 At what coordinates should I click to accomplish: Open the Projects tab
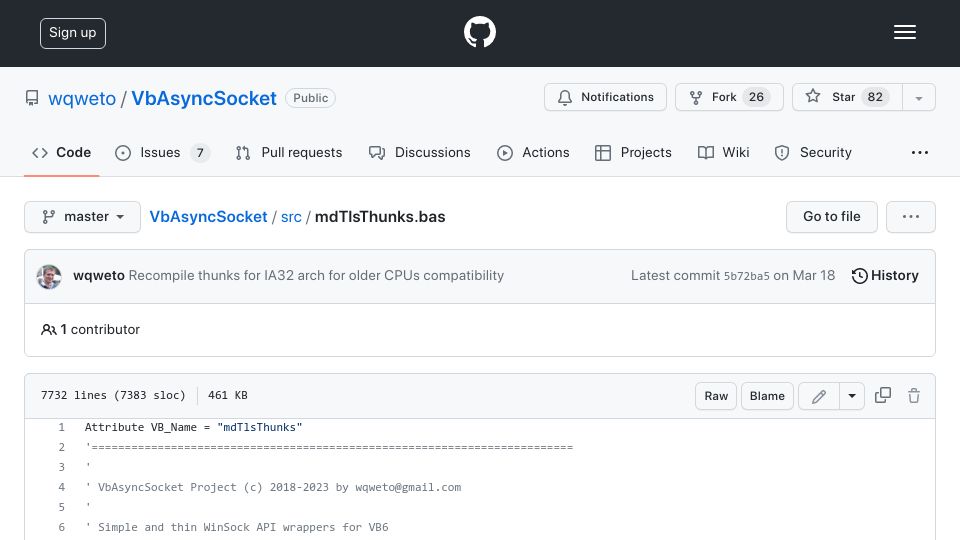(633, 152)
